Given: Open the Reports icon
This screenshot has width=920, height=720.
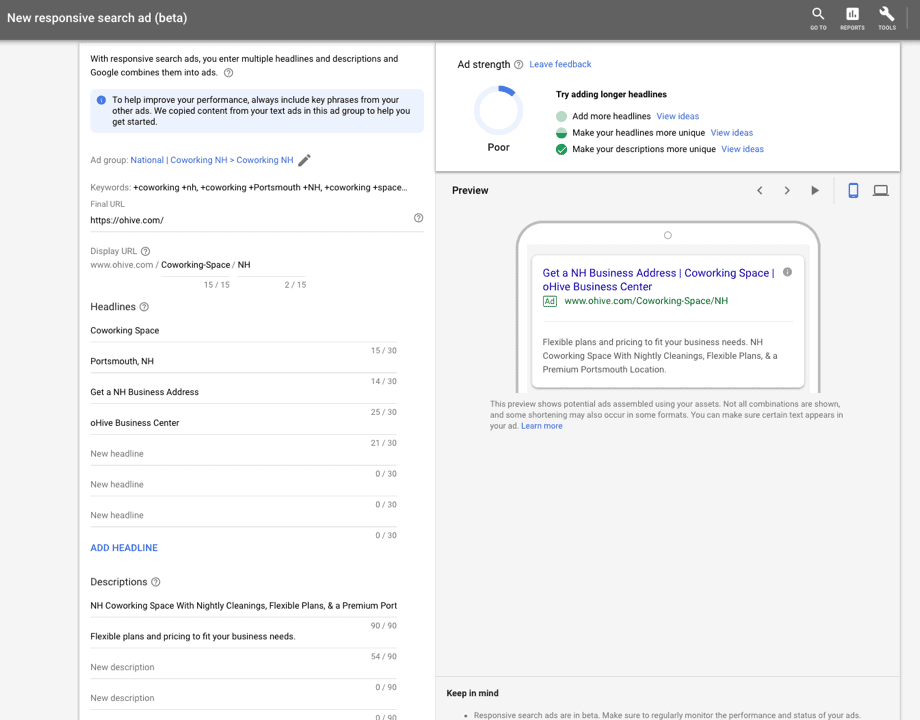Looking at the screenshot, I should [852, 18].
